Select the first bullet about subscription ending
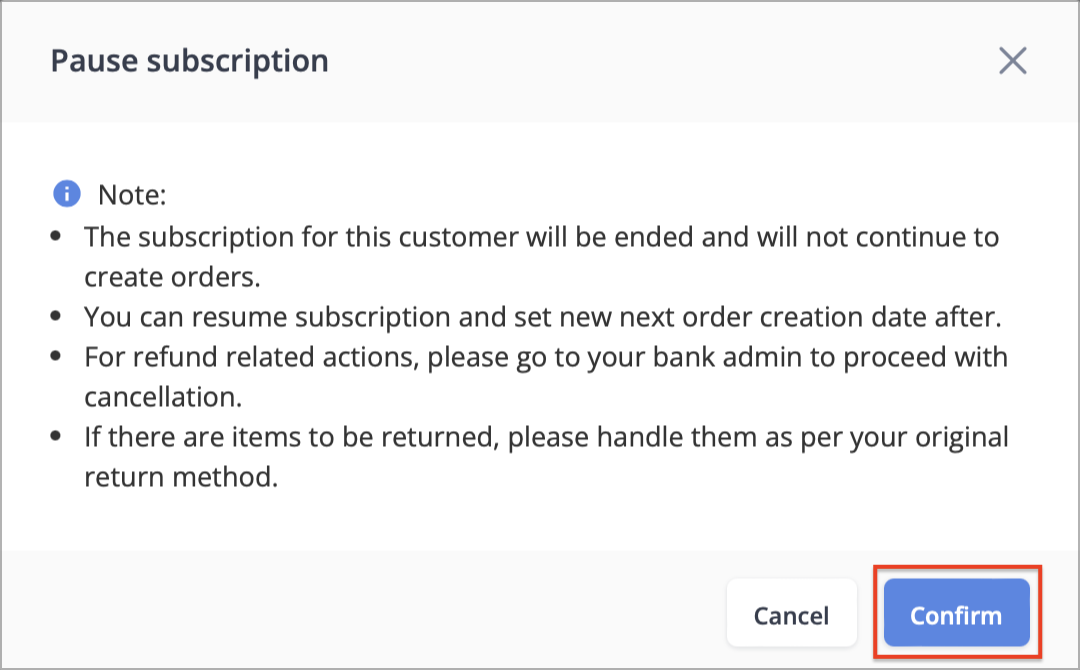The width and height of the screenshot is (1080, 670). click(x=541, y=257)
